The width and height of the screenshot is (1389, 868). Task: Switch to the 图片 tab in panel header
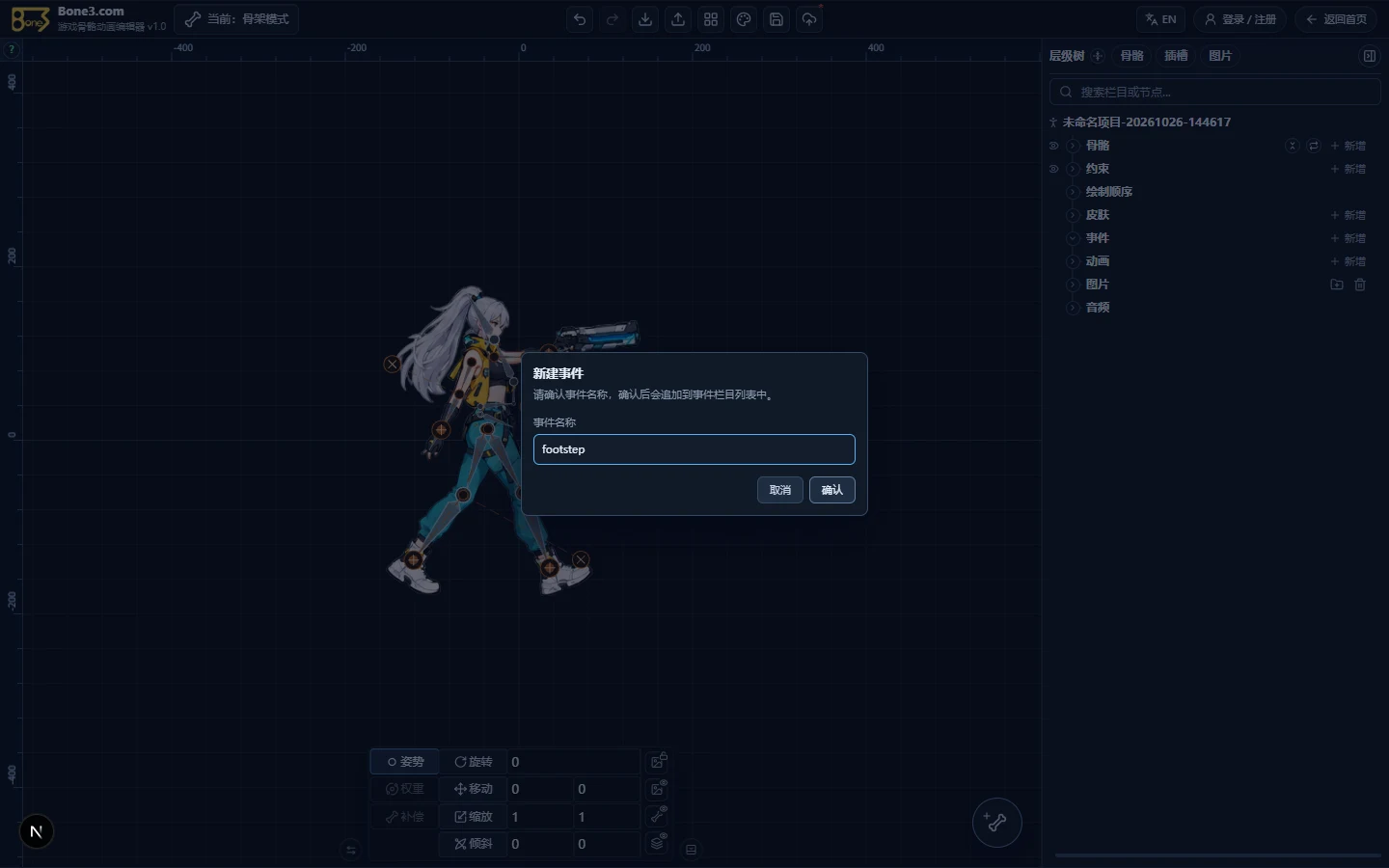(1220, 56)
